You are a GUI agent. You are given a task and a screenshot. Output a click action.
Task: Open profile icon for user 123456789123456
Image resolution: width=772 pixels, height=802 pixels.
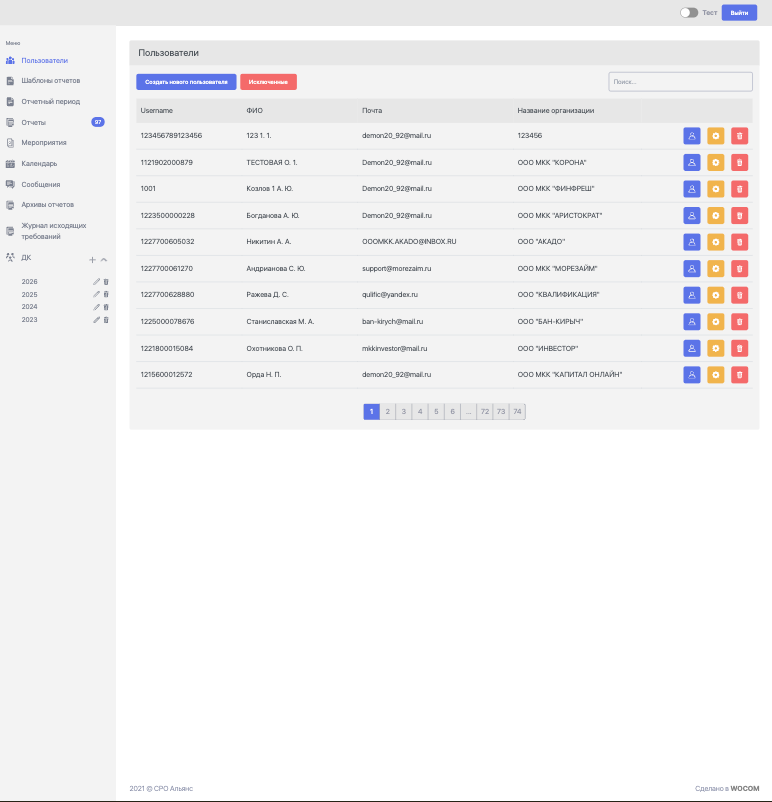(x=692, y=136)
